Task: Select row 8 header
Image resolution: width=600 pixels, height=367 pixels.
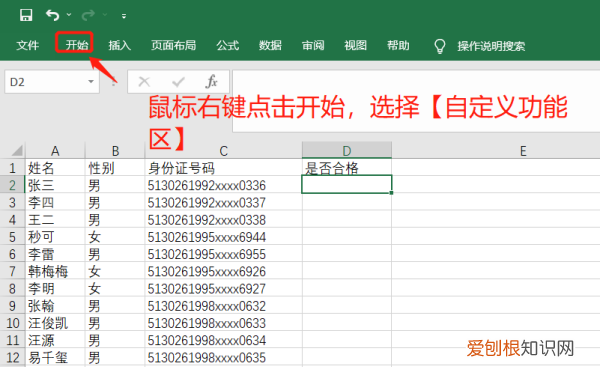Action: point(12,289)
